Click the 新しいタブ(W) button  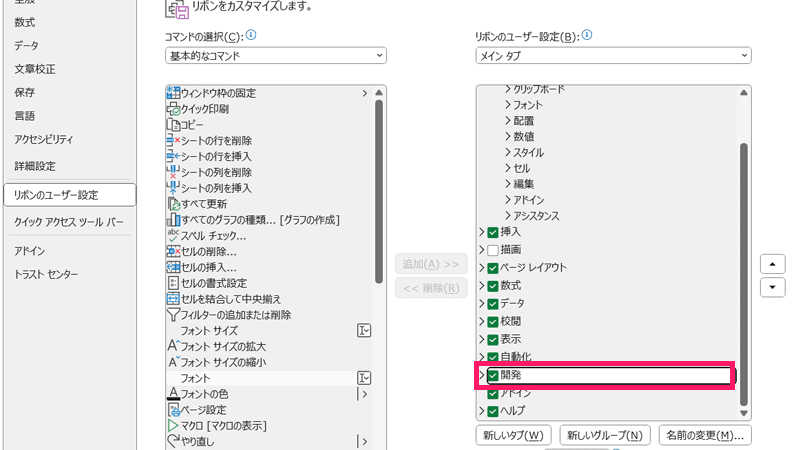[x=513, y=435]
